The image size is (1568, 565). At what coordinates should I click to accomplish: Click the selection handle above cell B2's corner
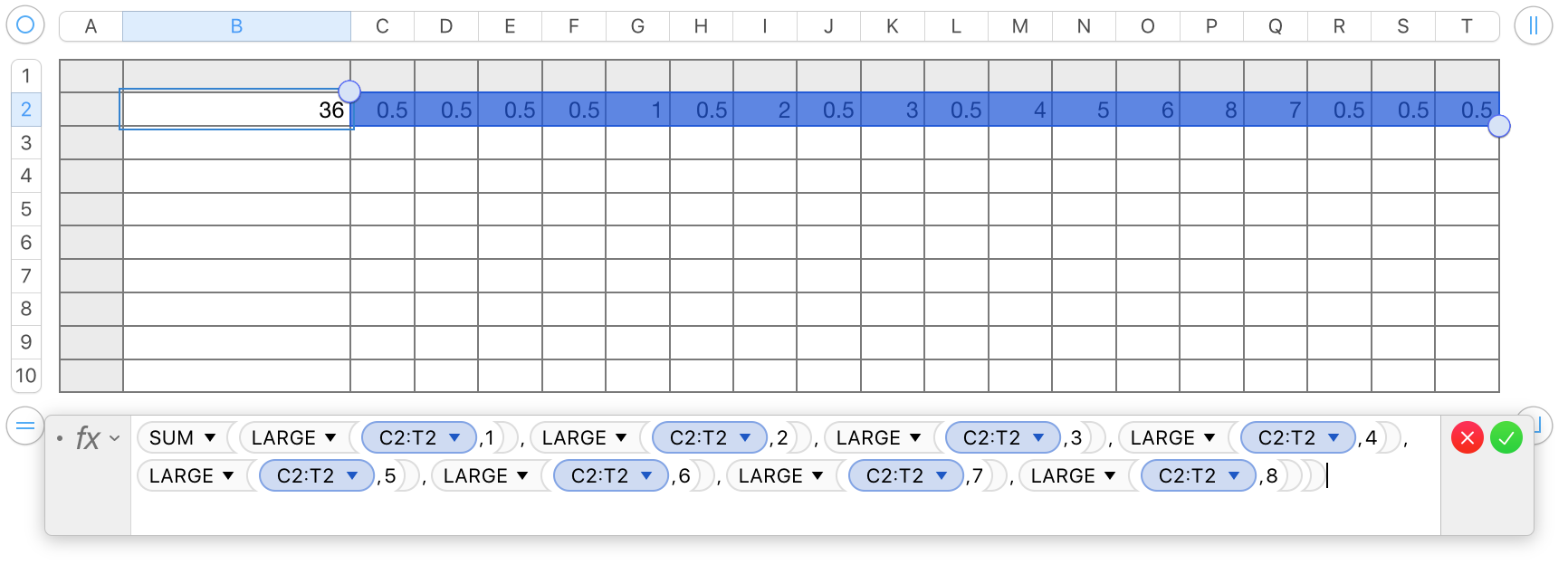pyautogui.click(x=349, y=91)
